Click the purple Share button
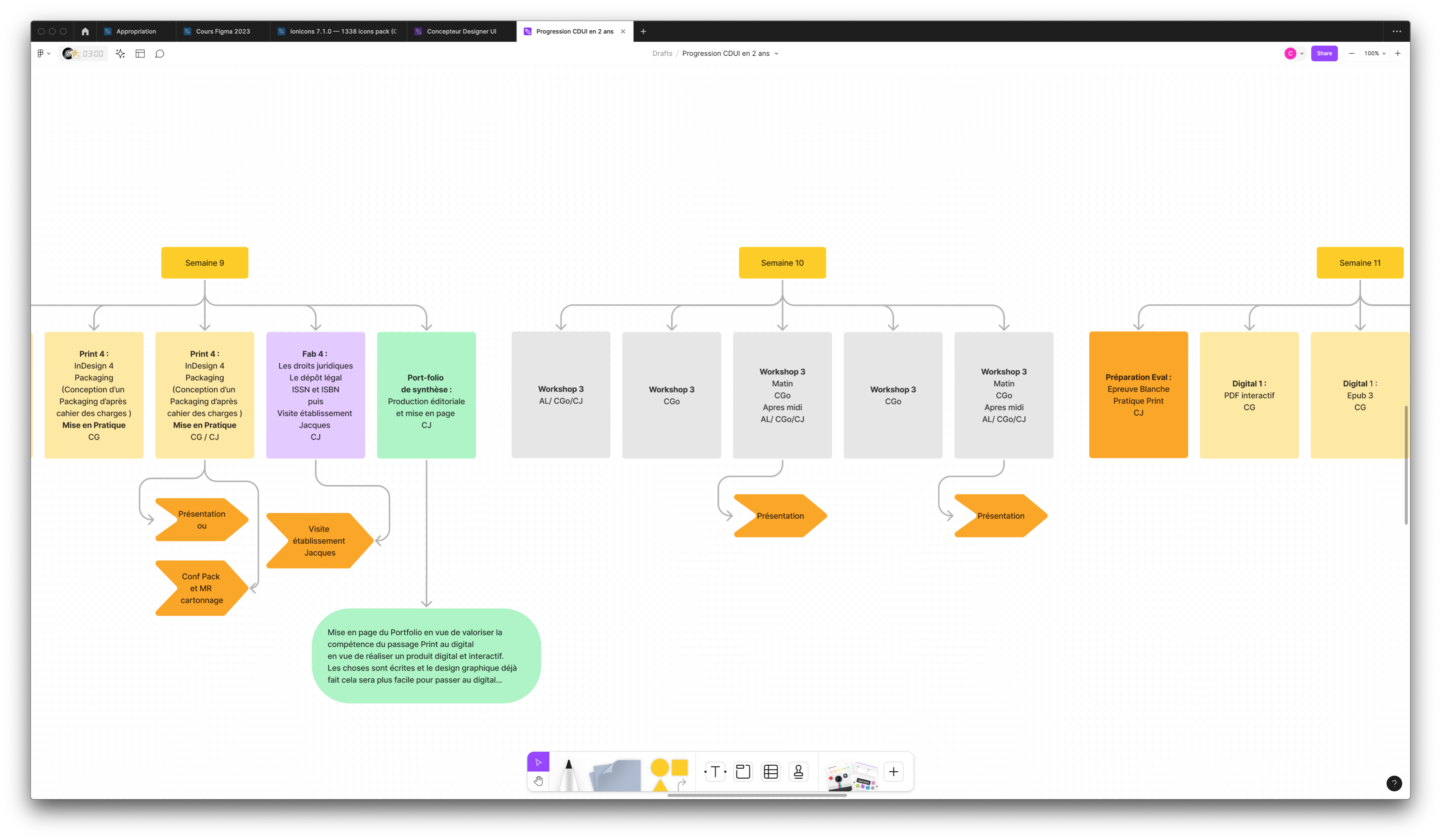 pos(1324,54)
